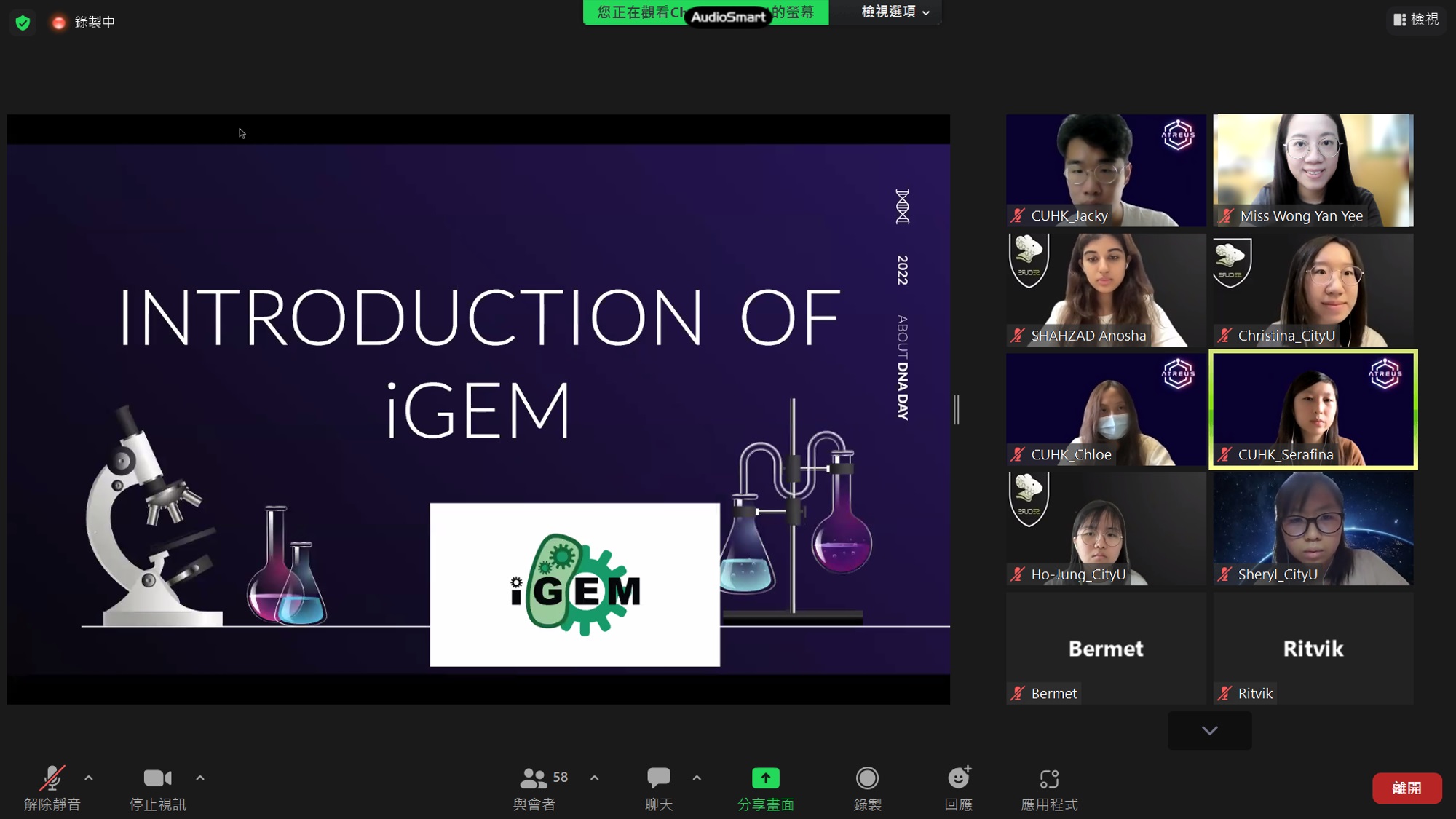Click the view layout button top right
The image size is (1456, 819).
[1416, 20]
